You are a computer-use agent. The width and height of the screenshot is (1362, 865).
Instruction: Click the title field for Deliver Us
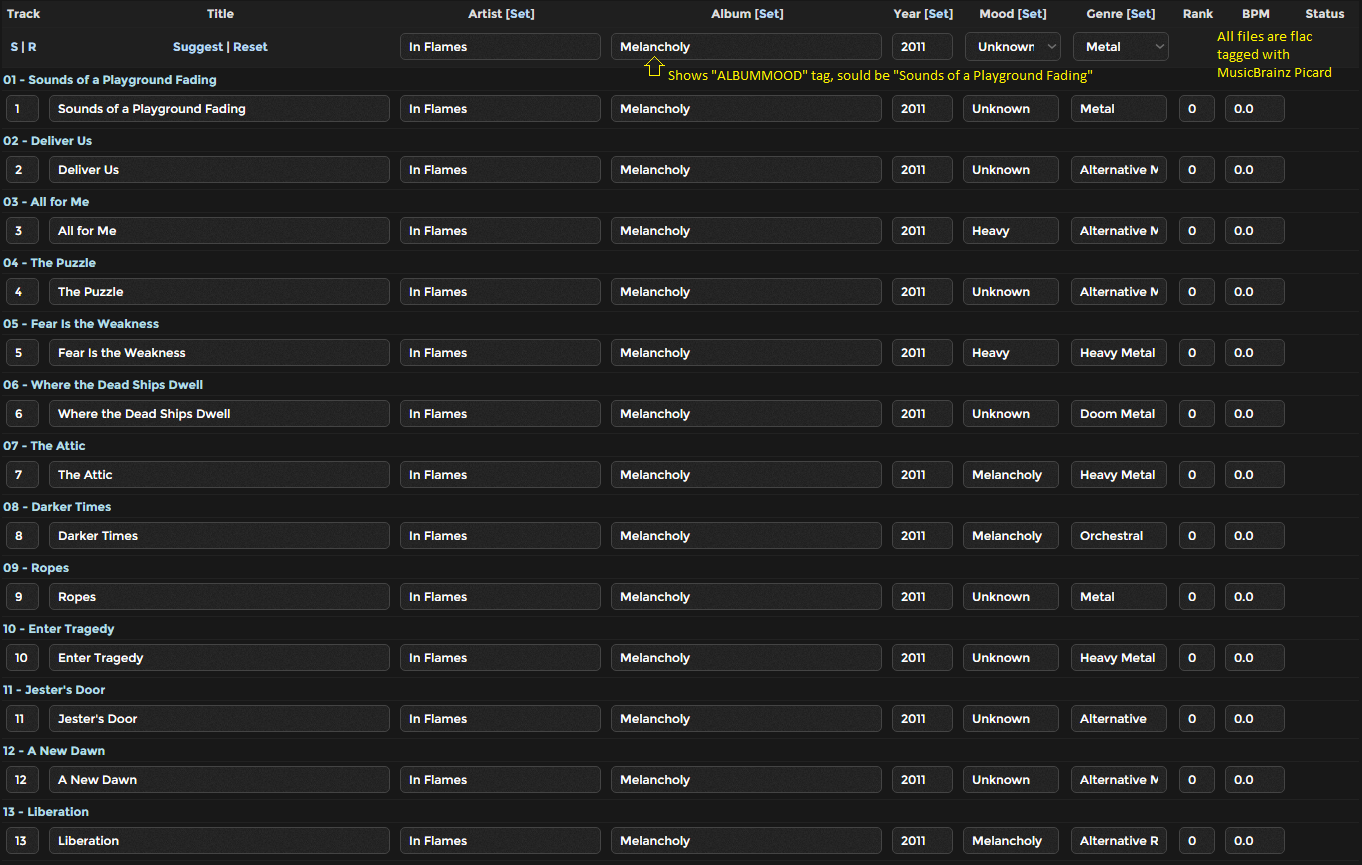click(x=219, y=170)
